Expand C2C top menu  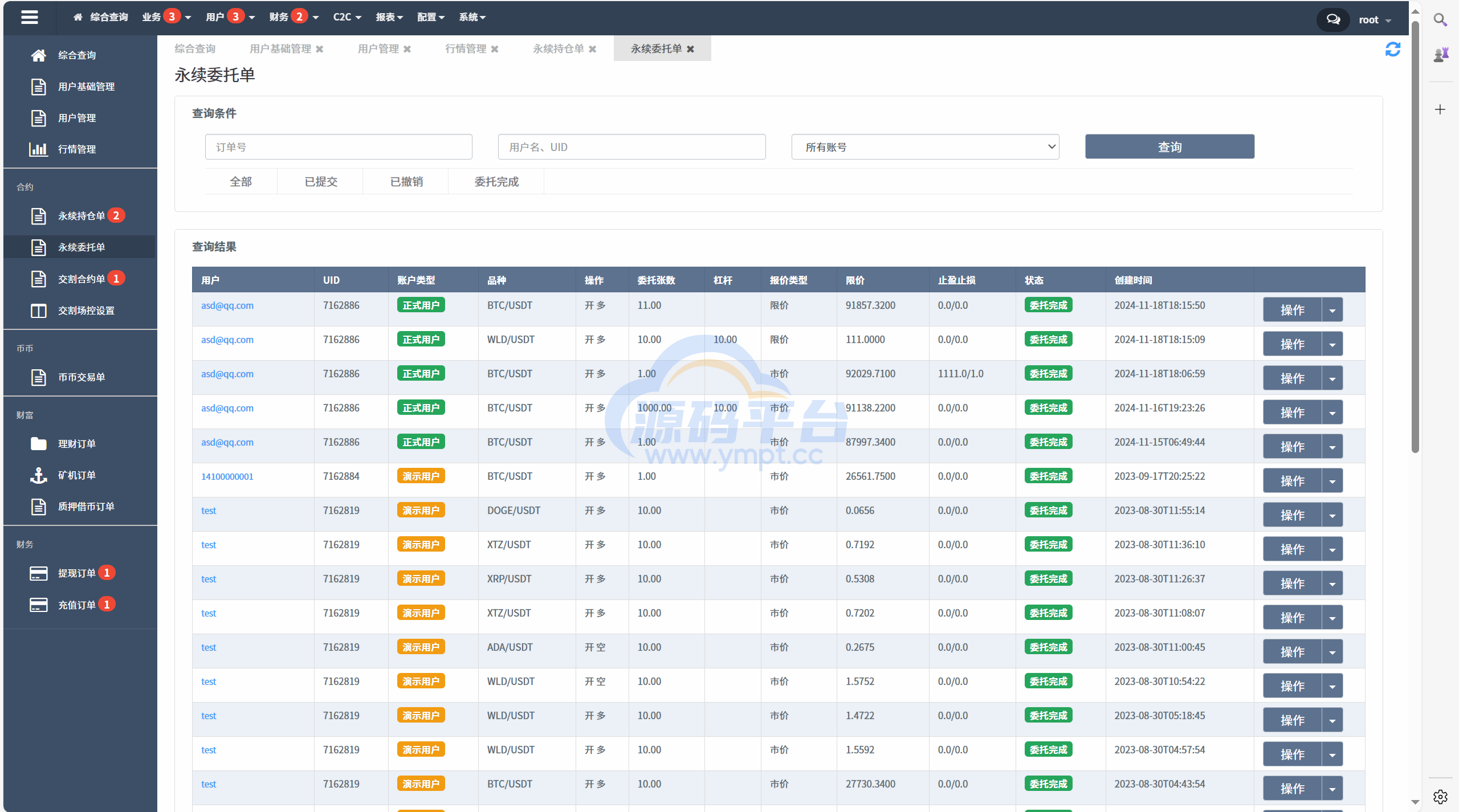pos(347,17)
